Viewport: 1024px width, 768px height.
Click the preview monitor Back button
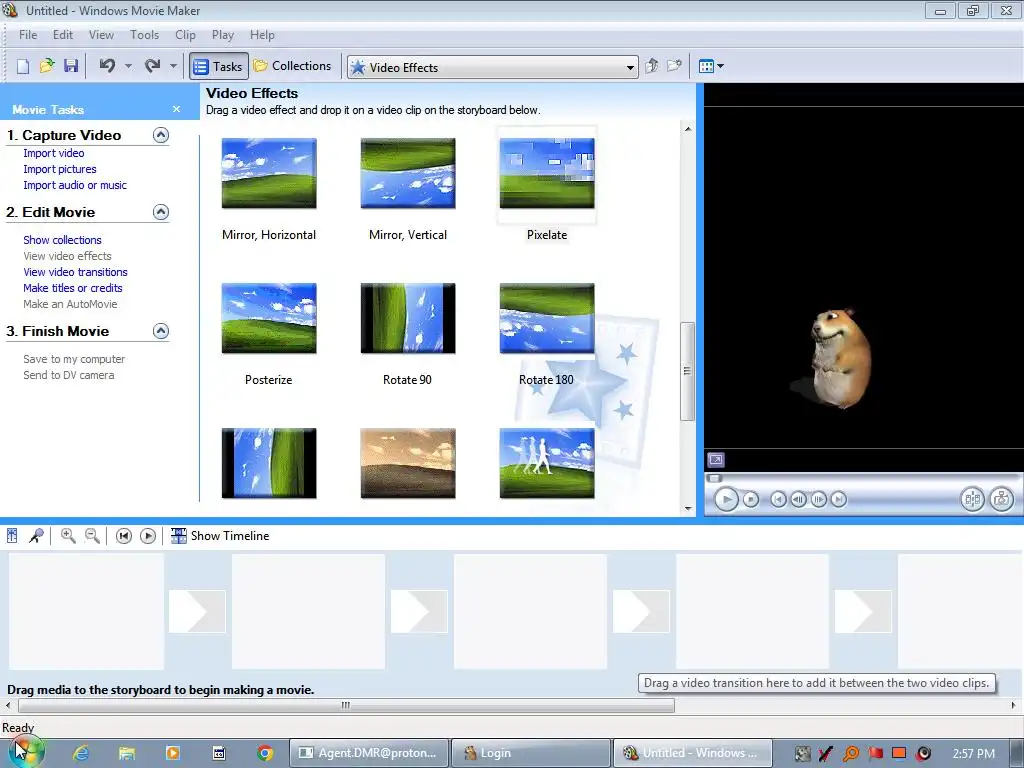pyautogui.click(x=778, y=500)
